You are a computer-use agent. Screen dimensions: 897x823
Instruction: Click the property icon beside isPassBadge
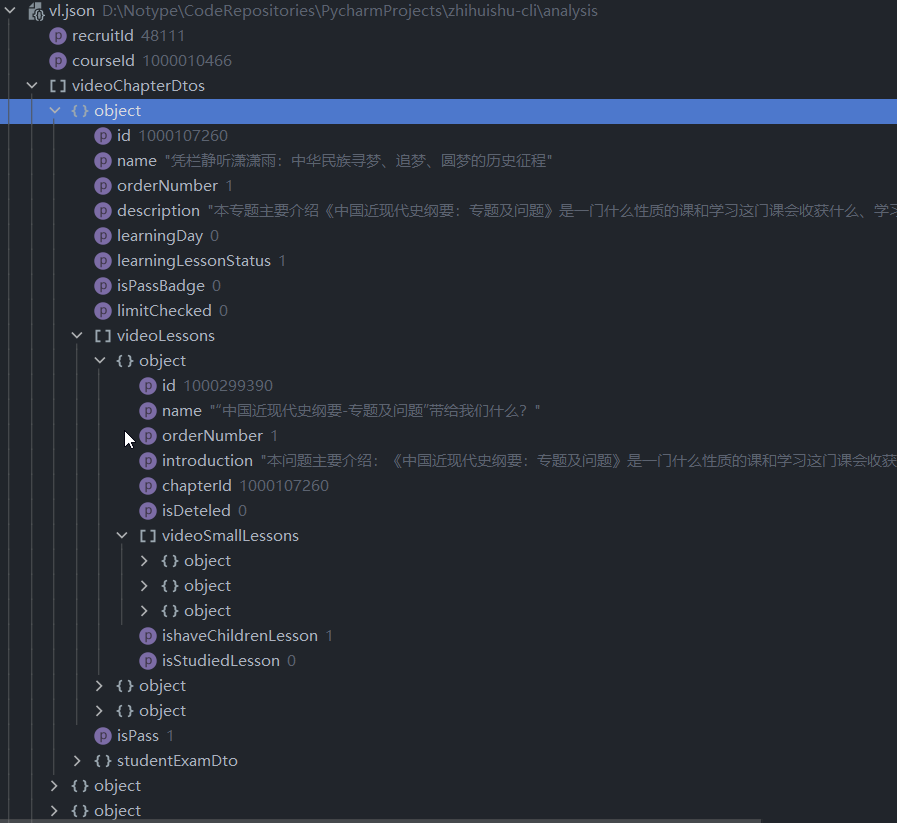[103, 286]
